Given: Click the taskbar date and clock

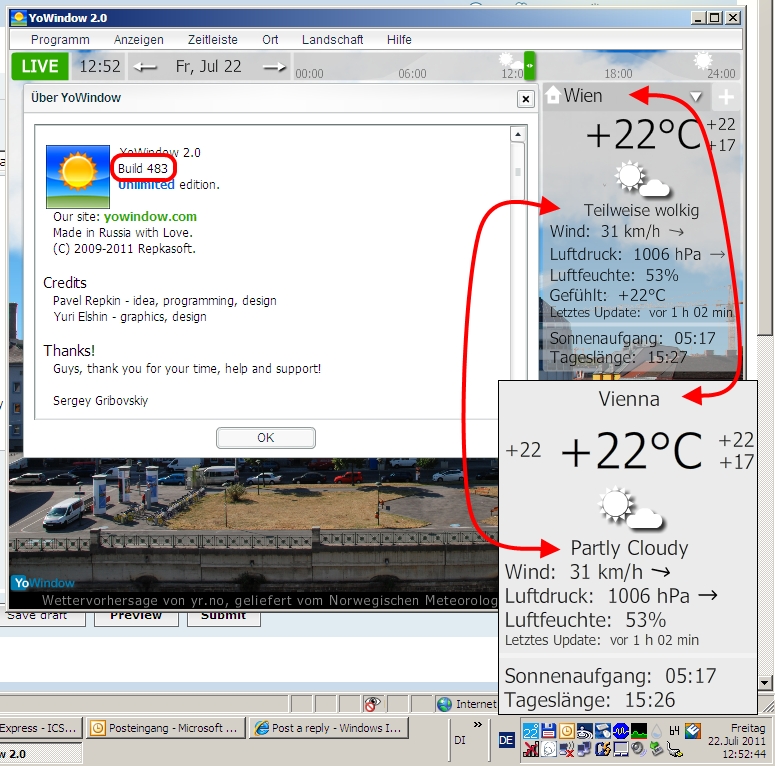Looking at the screenshot, I should [736, 741].
